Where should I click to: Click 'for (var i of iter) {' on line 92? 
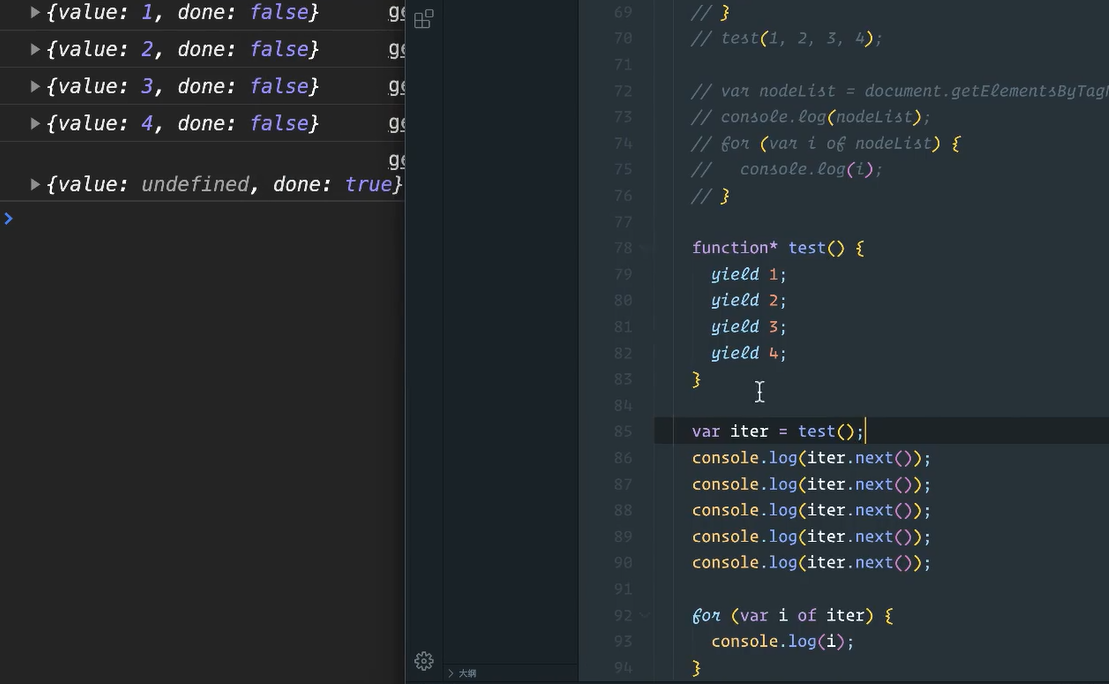(793, 615)
